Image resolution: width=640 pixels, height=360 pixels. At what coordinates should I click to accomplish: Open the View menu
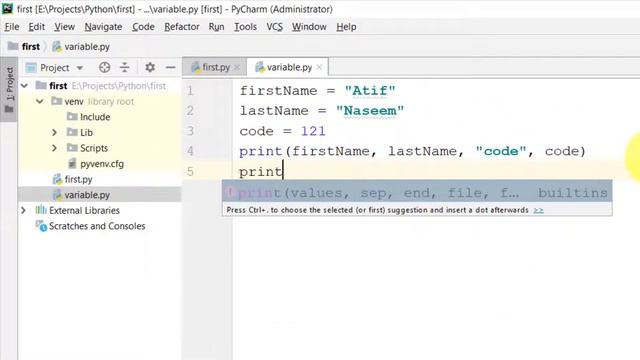point(64,27)
